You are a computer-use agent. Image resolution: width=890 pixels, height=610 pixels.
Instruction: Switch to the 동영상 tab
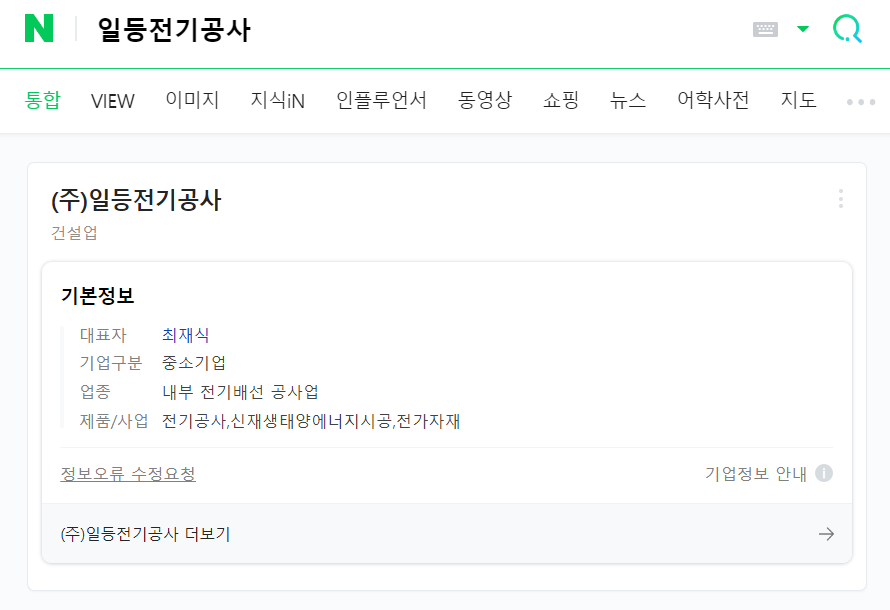tap(485, 100)
